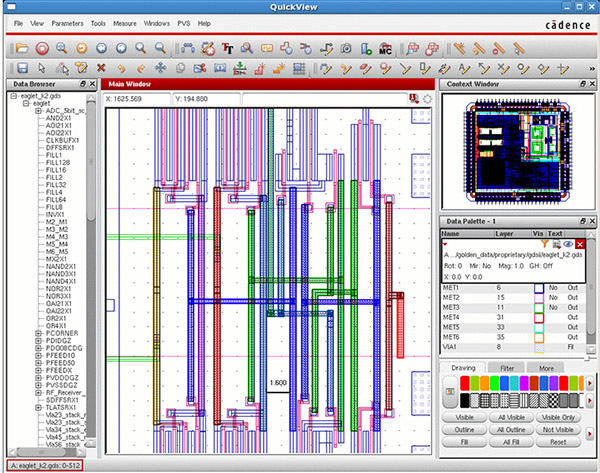Click the orange filter funnel icon
This screenshot has width=600, height=473.
click(x=544, y=243)
